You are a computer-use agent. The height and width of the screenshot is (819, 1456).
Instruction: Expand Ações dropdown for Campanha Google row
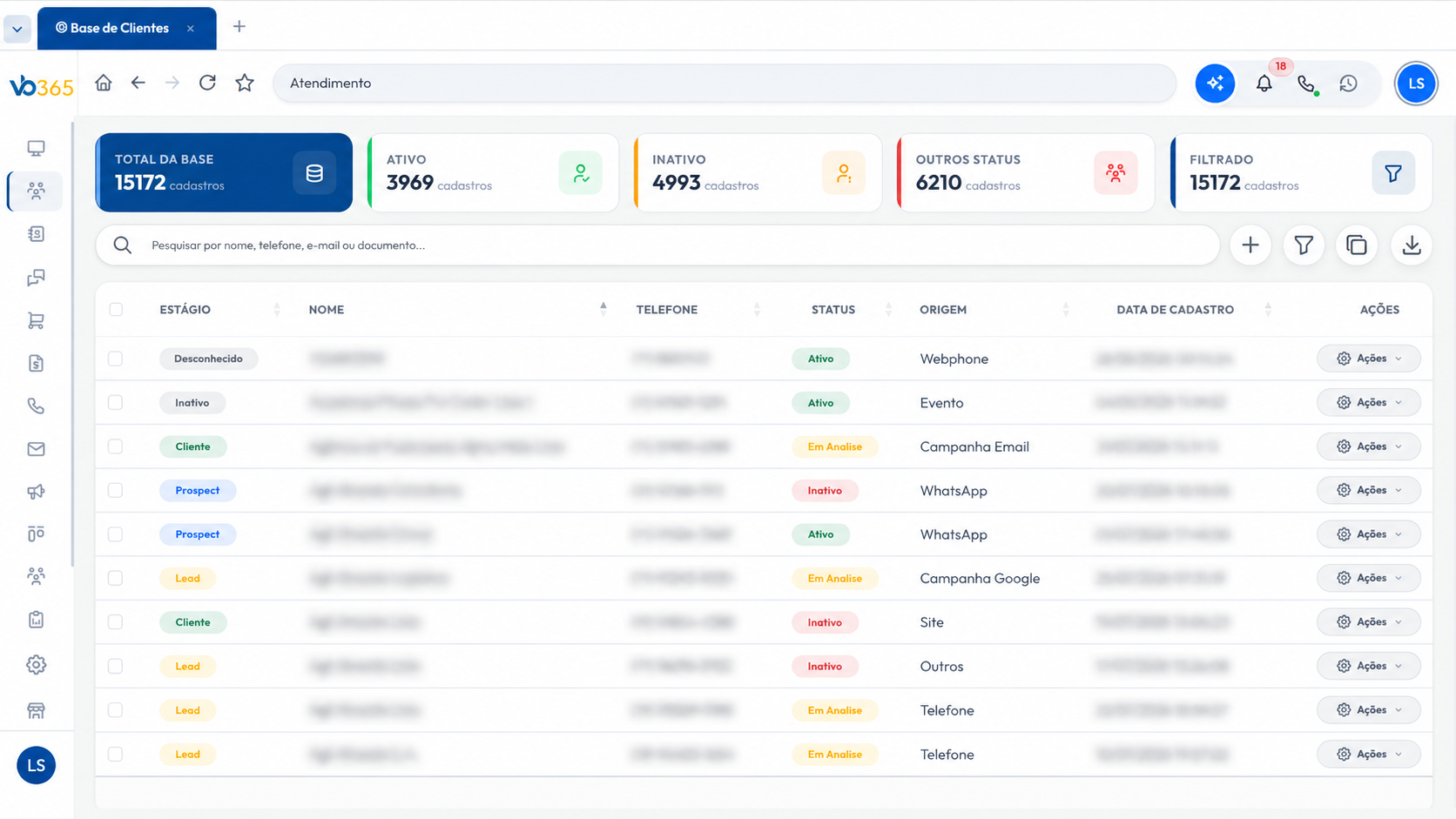[x=1368, y=578]
